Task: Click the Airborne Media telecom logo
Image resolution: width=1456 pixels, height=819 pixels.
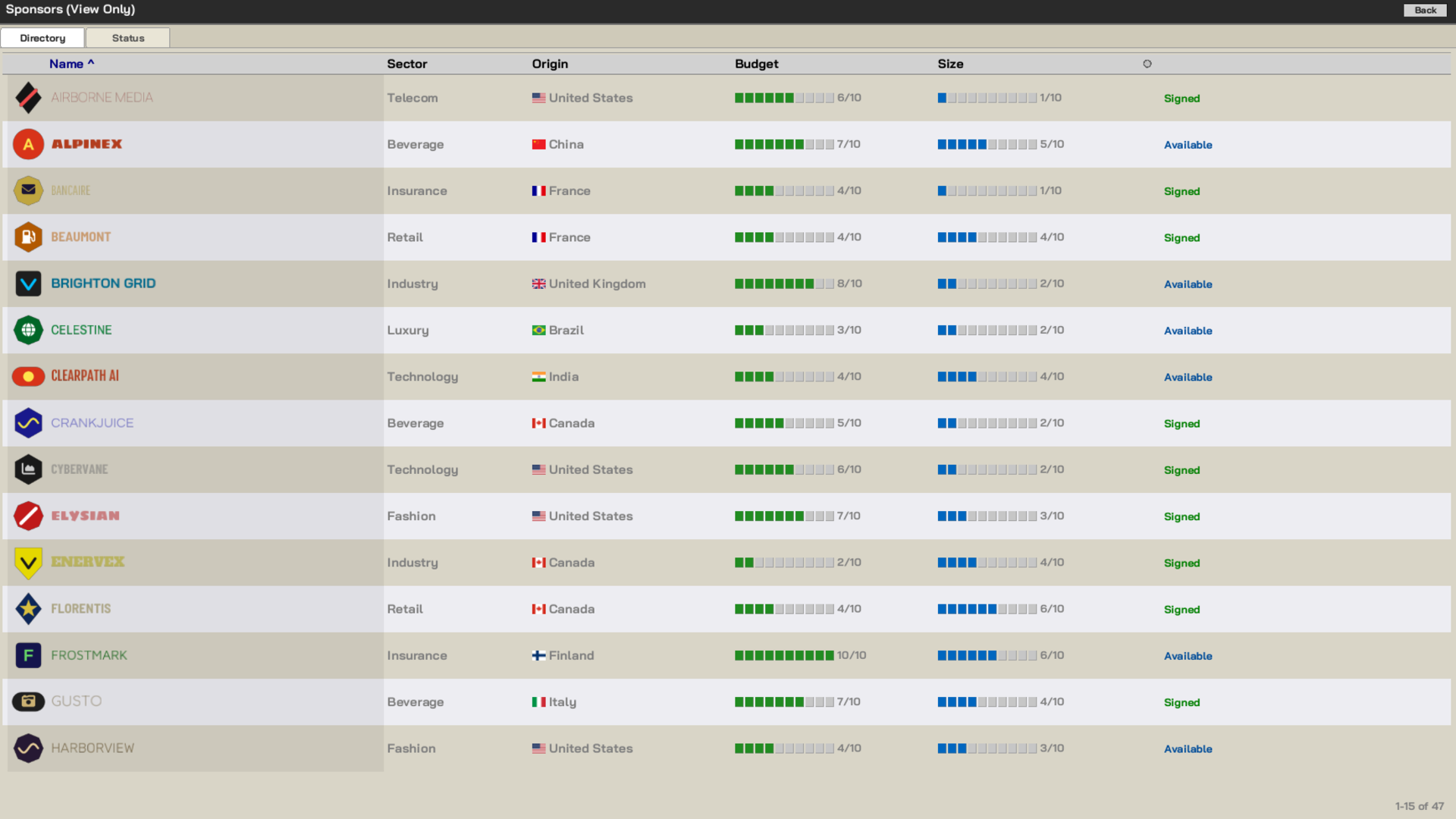Action: click(28, 98)
